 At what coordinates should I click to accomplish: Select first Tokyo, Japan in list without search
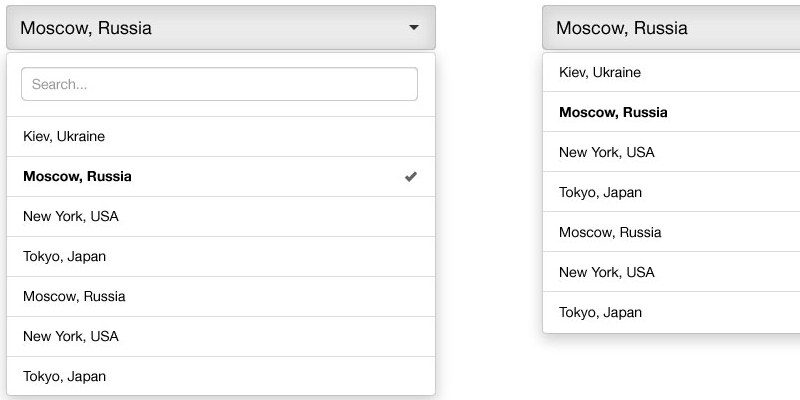point(600,192)
